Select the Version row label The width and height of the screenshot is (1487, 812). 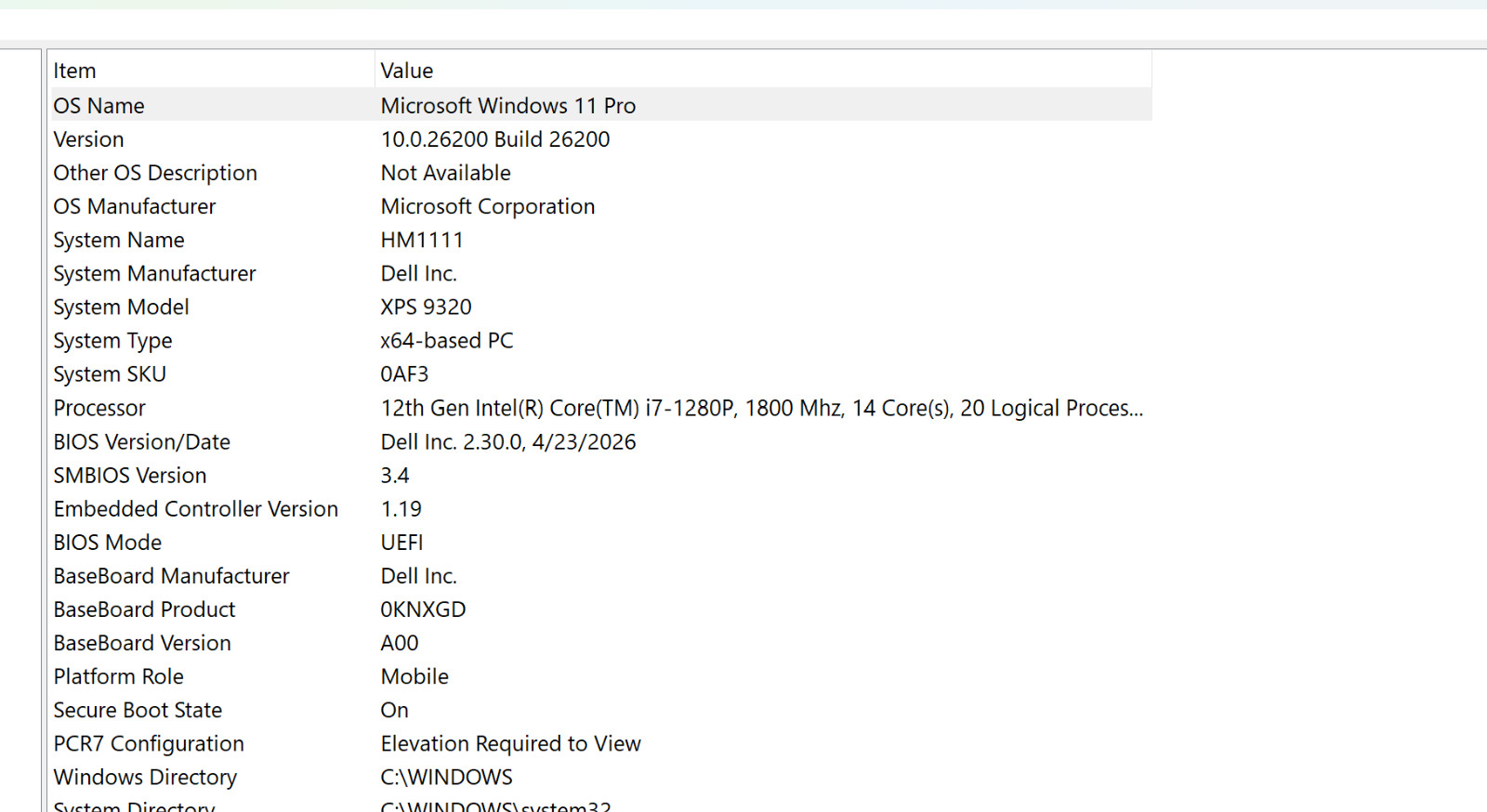click(x=88, y=139)
